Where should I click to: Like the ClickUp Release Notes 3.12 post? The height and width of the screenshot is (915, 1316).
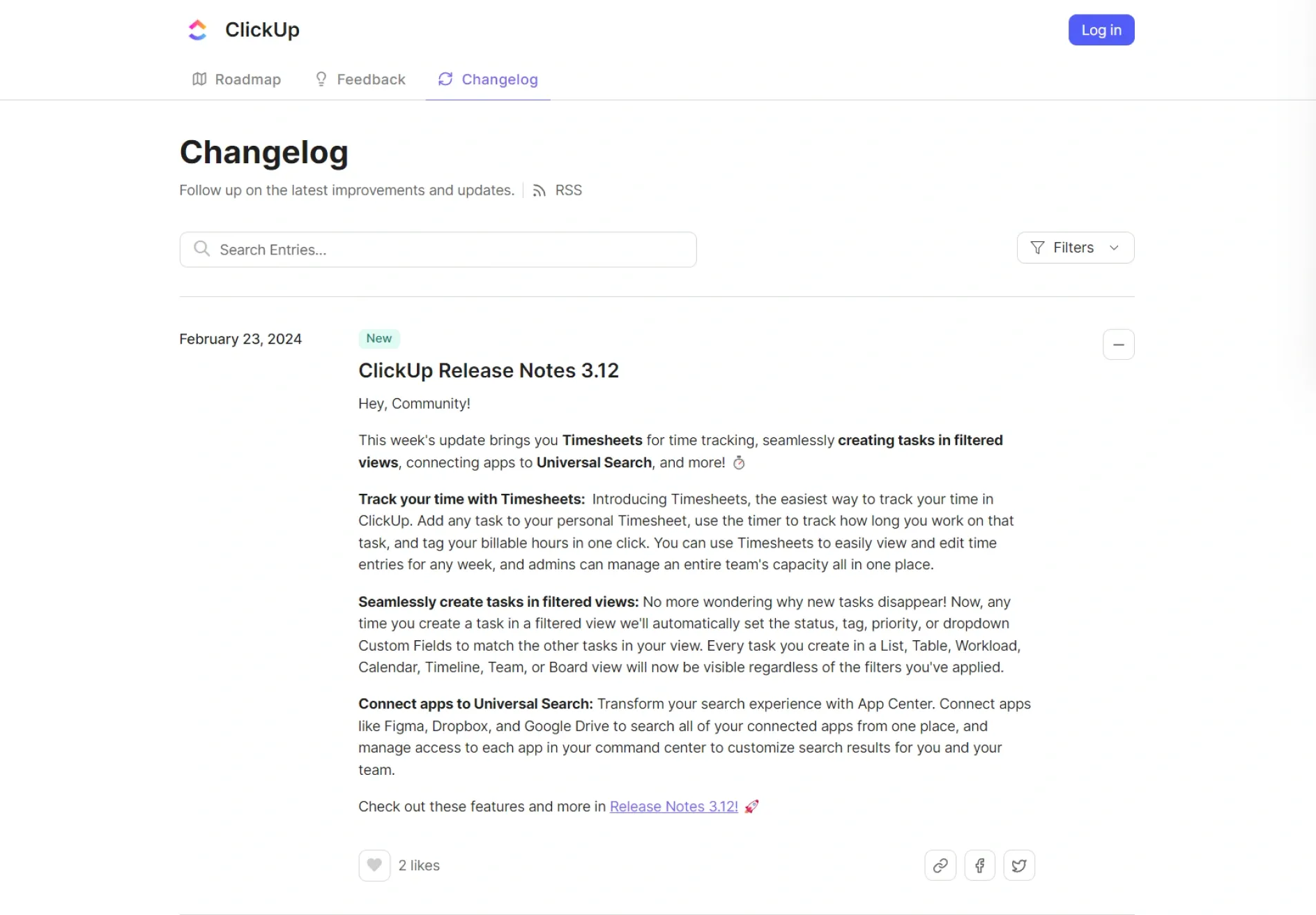[374, 865]
